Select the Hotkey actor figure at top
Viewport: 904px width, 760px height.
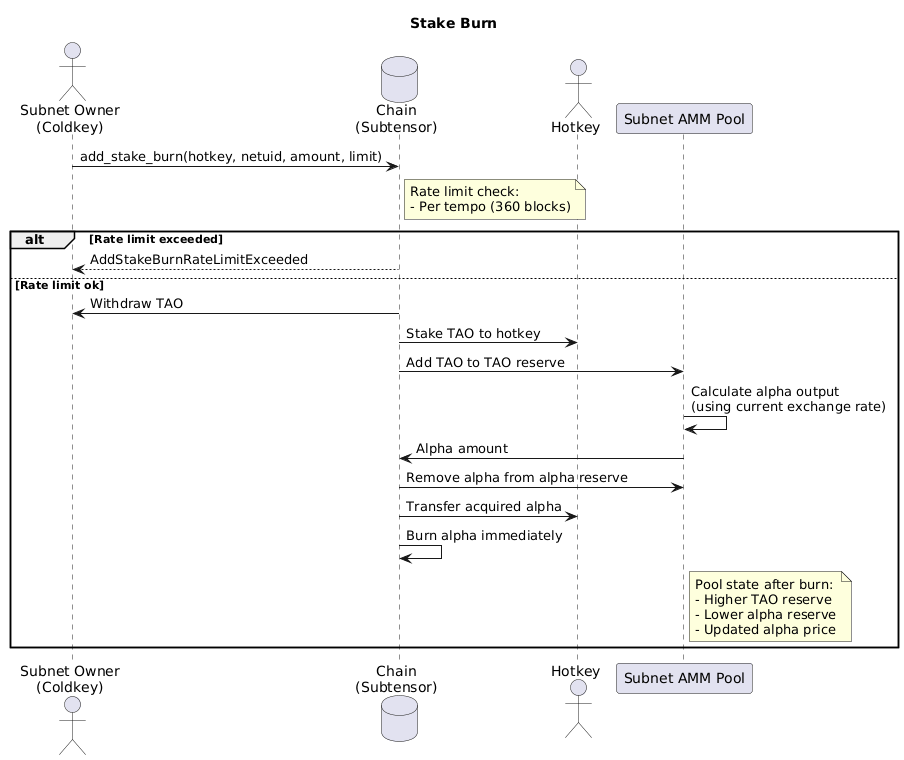577,80
